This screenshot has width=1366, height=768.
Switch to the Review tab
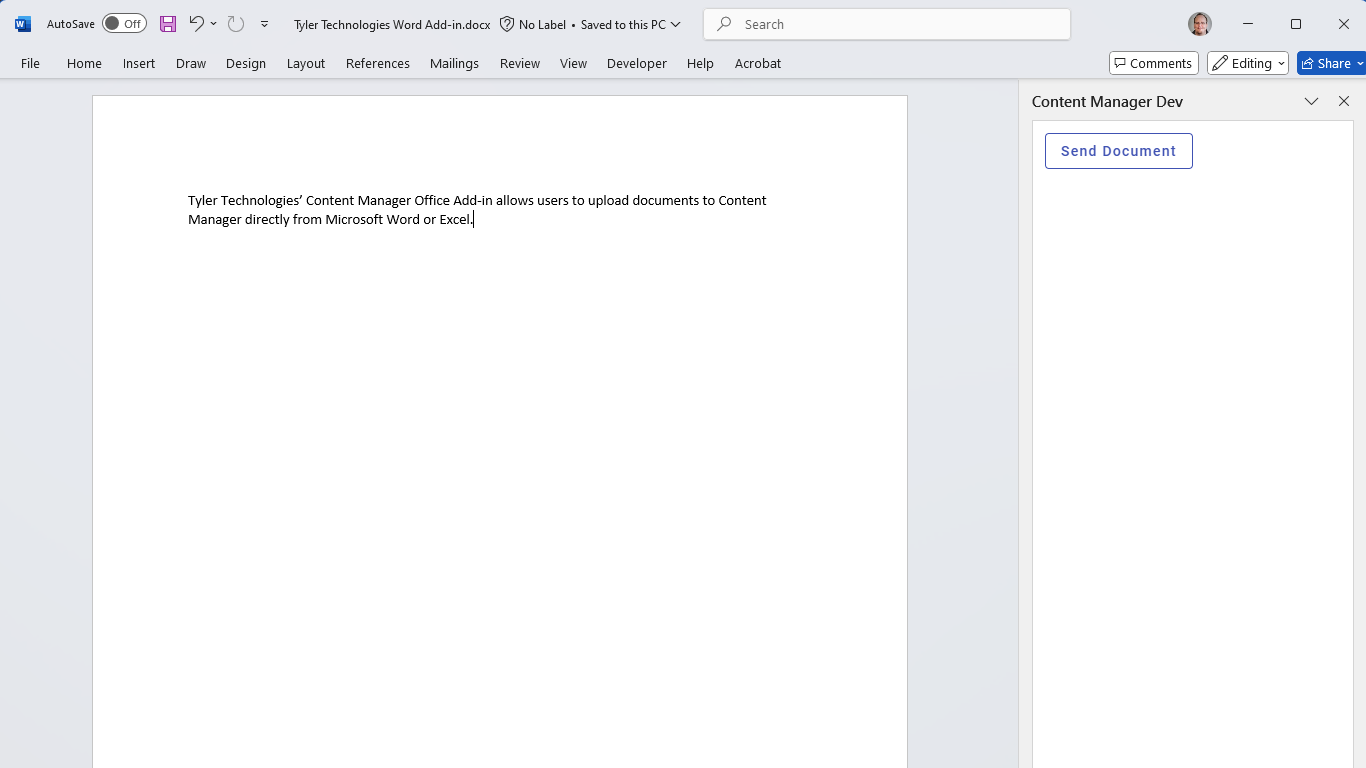520,63
